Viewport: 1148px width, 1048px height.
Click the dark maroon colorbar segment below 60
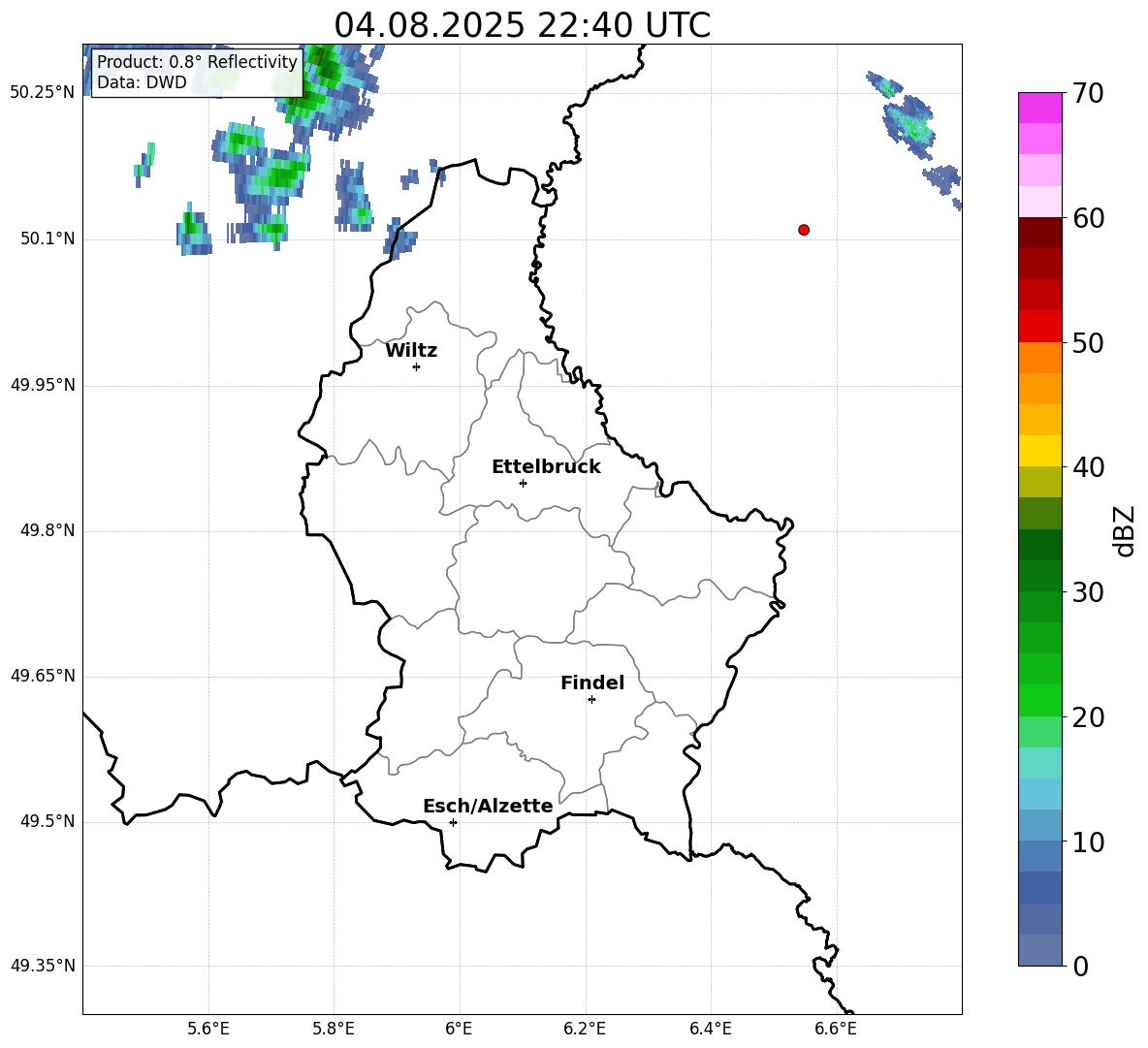coord(1040,233)
